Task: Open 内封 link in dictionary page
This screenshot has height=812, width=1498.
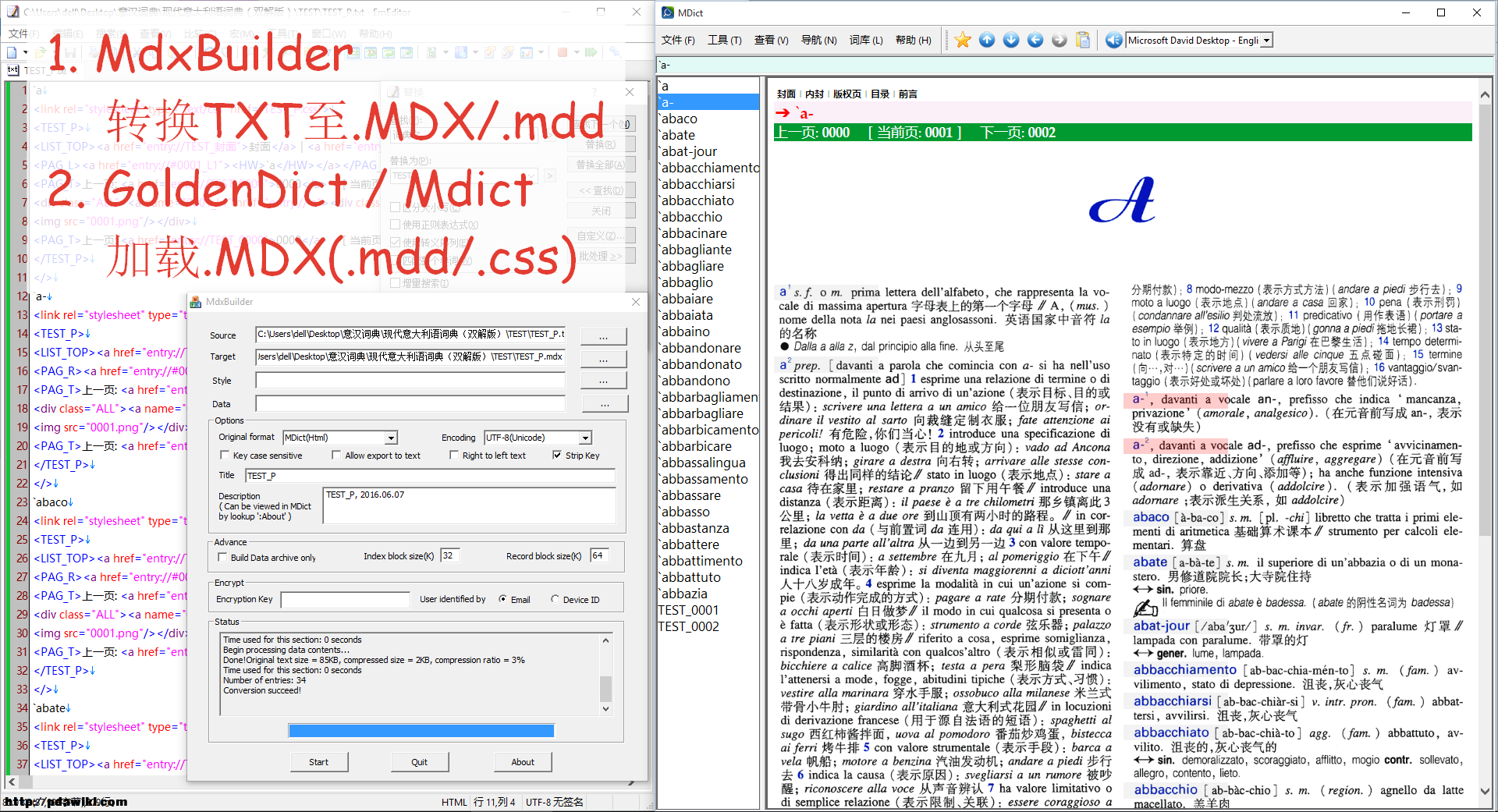Action: pyautogui.click(x=815, y=94)
